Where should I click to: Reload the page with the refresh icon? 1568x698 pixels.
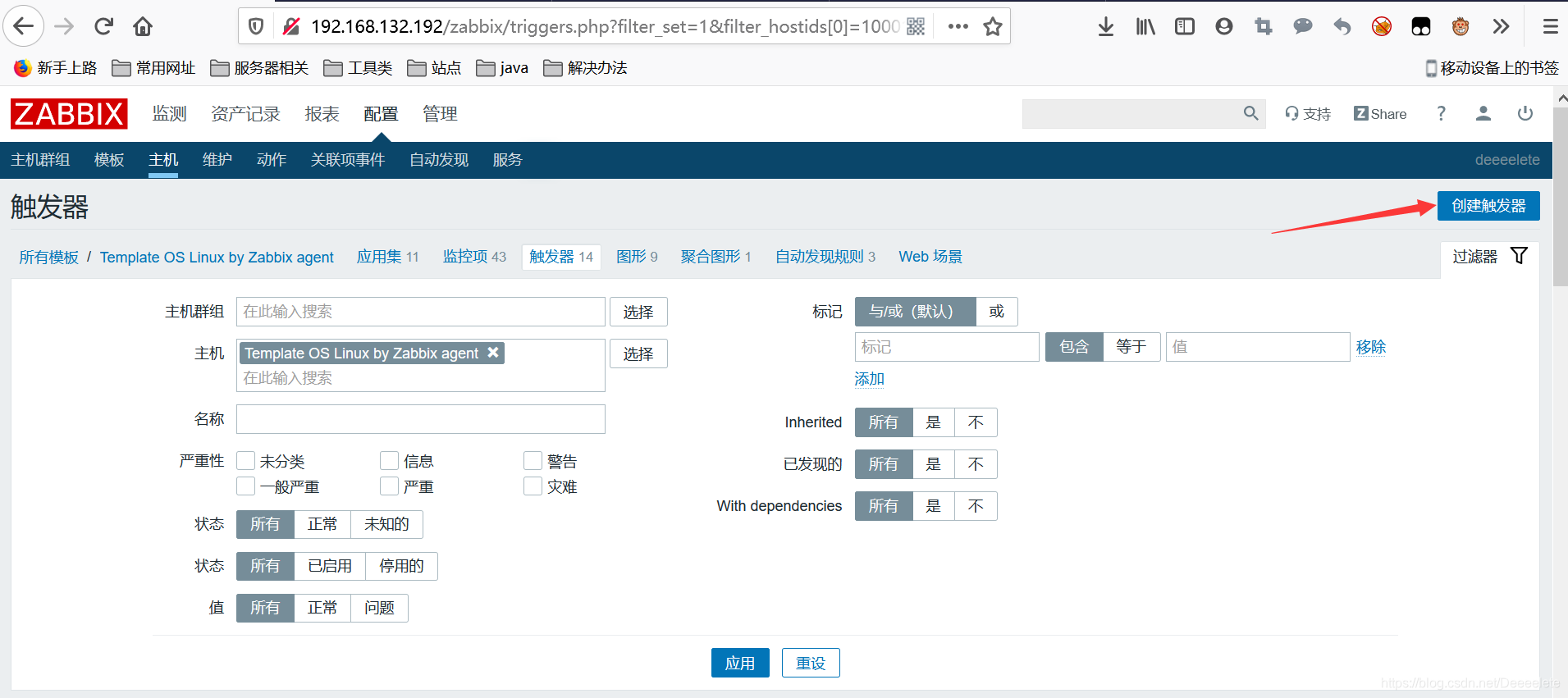pyautogui.click(x=103, y=26)
